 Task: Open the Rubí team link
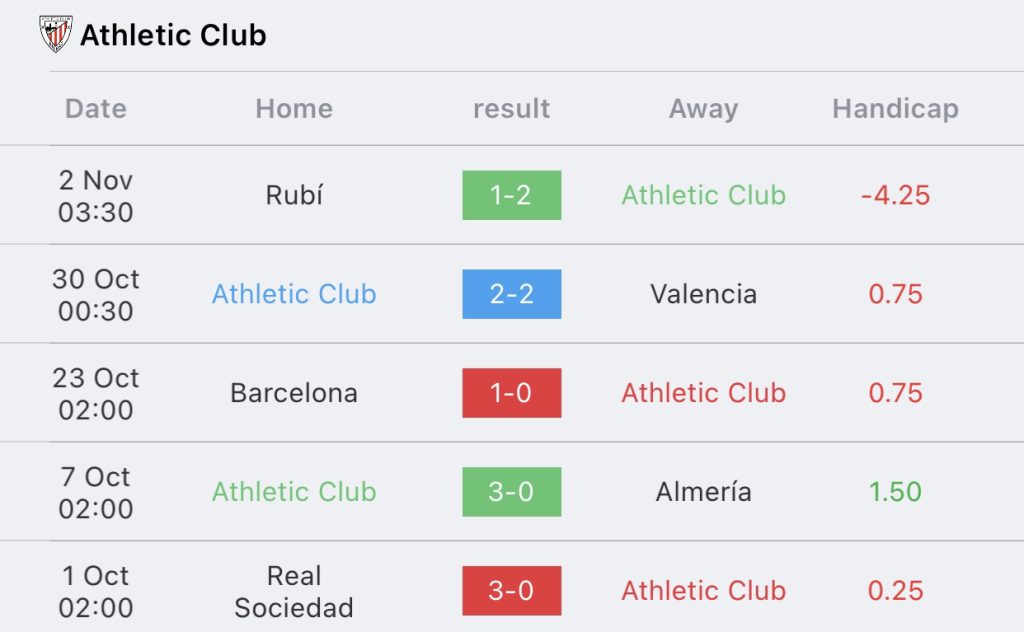[294, 195]
